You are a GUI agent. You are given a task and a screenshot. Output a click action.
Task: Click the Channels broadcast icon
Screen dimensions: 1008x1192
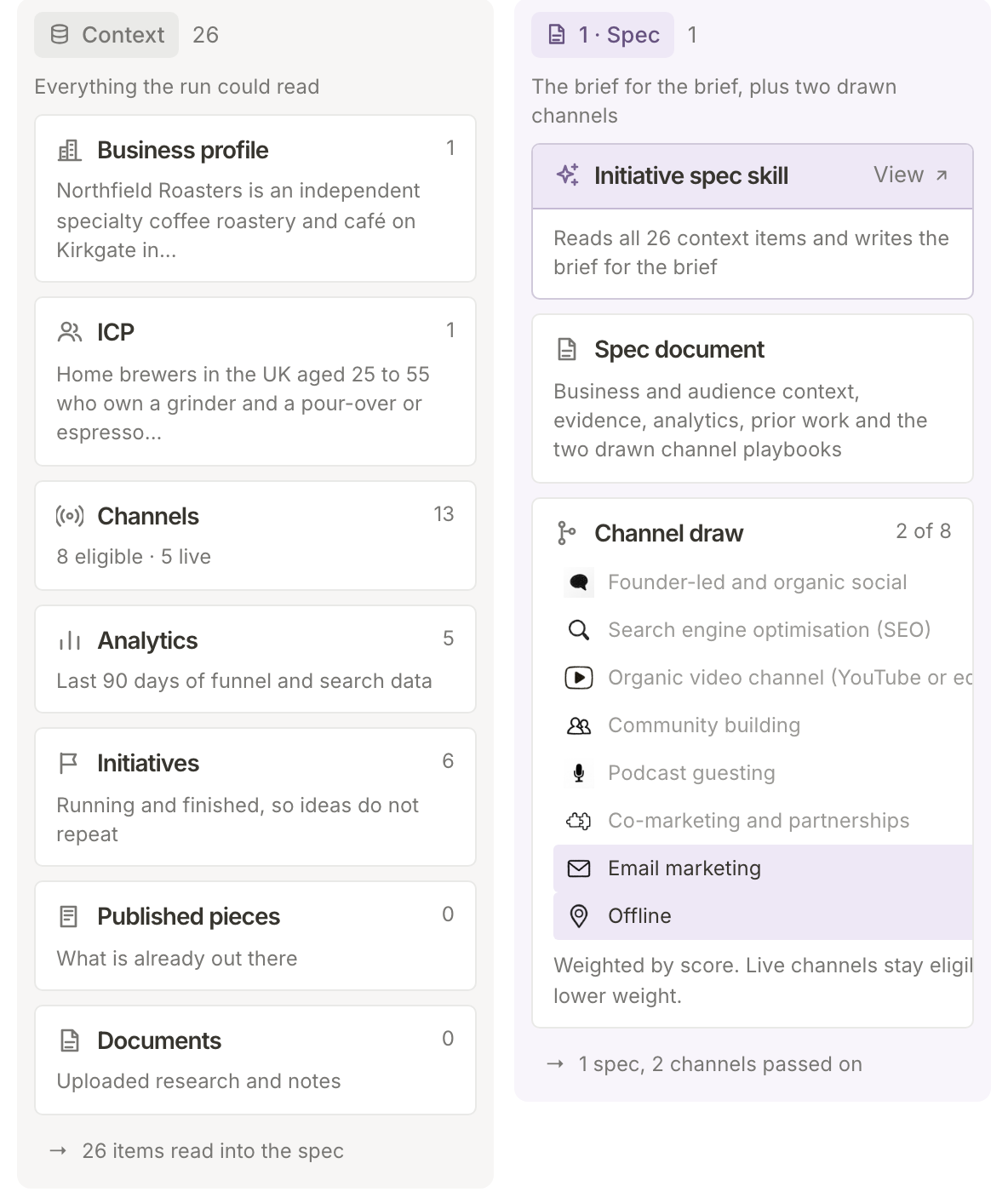pos(69,516)
